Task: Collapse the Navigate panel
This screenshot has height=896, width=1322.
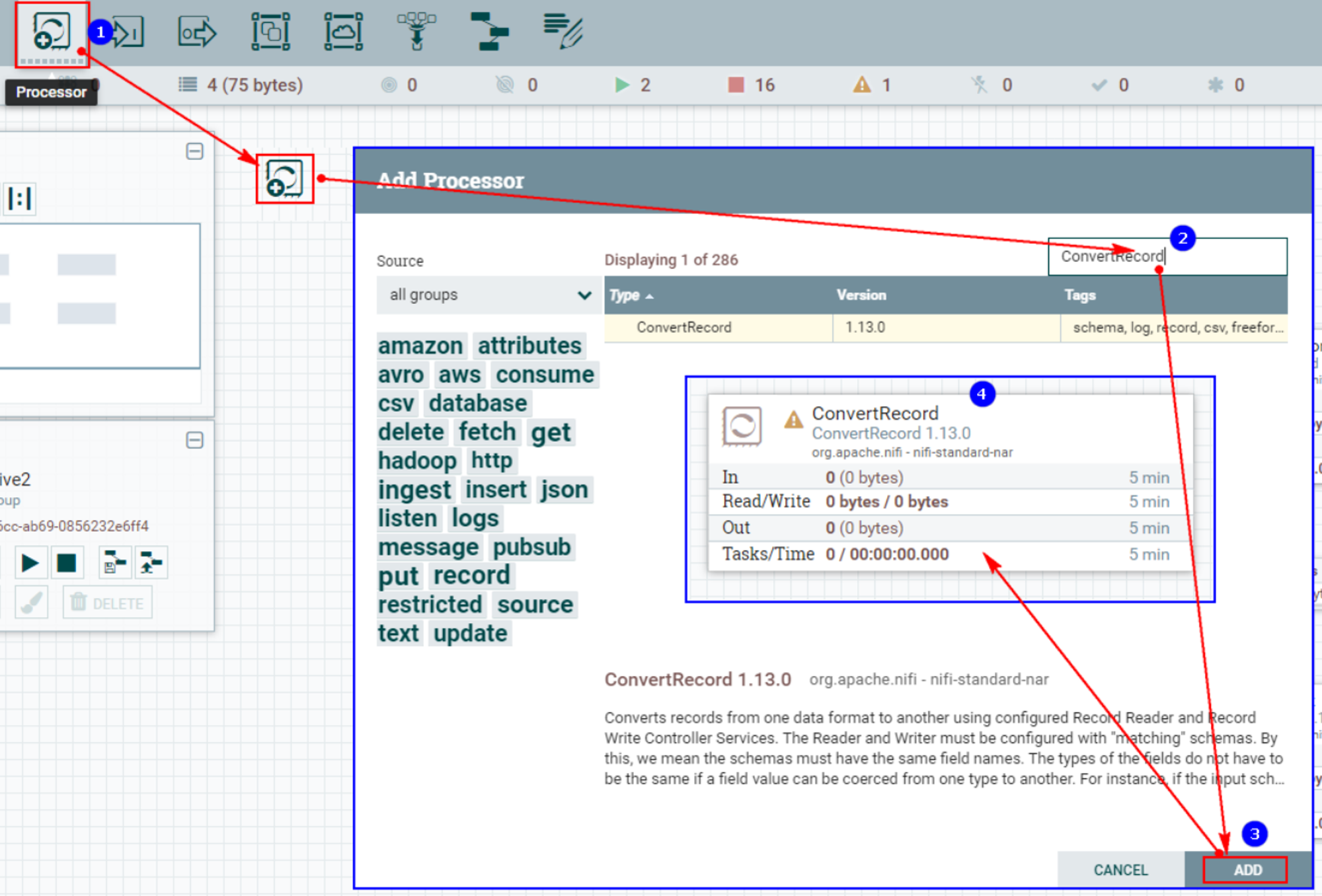Action: tap(194, 151)
